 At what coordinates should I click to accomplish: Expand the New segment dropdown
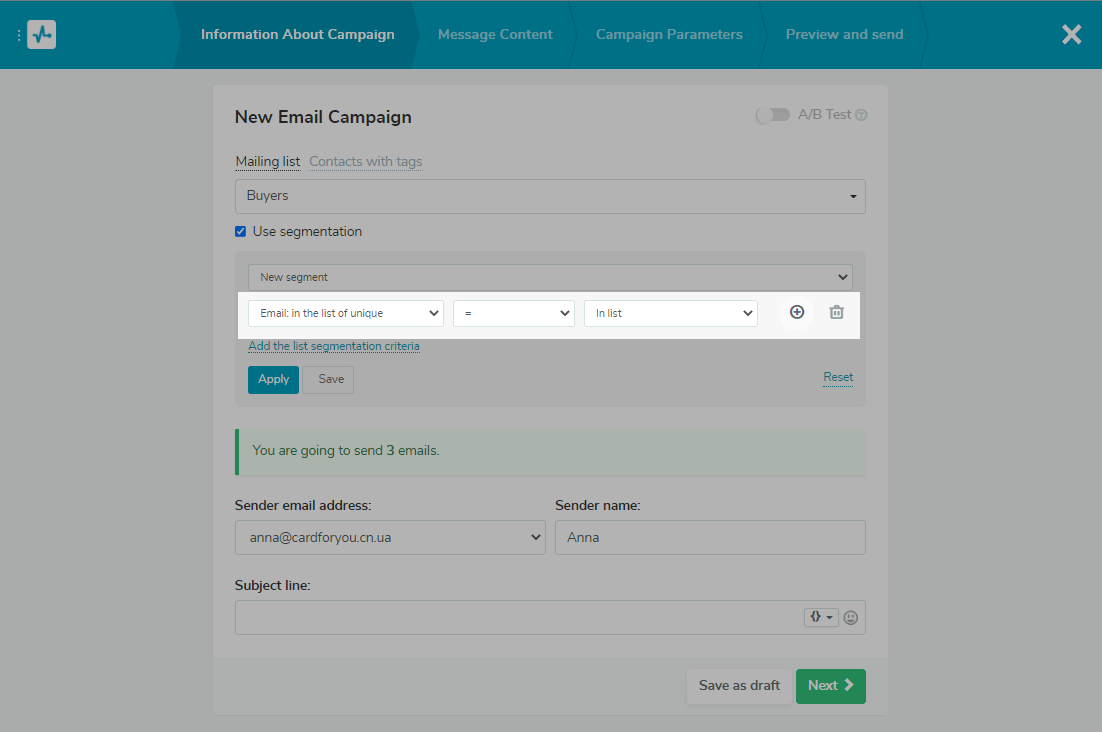[550, 277]
